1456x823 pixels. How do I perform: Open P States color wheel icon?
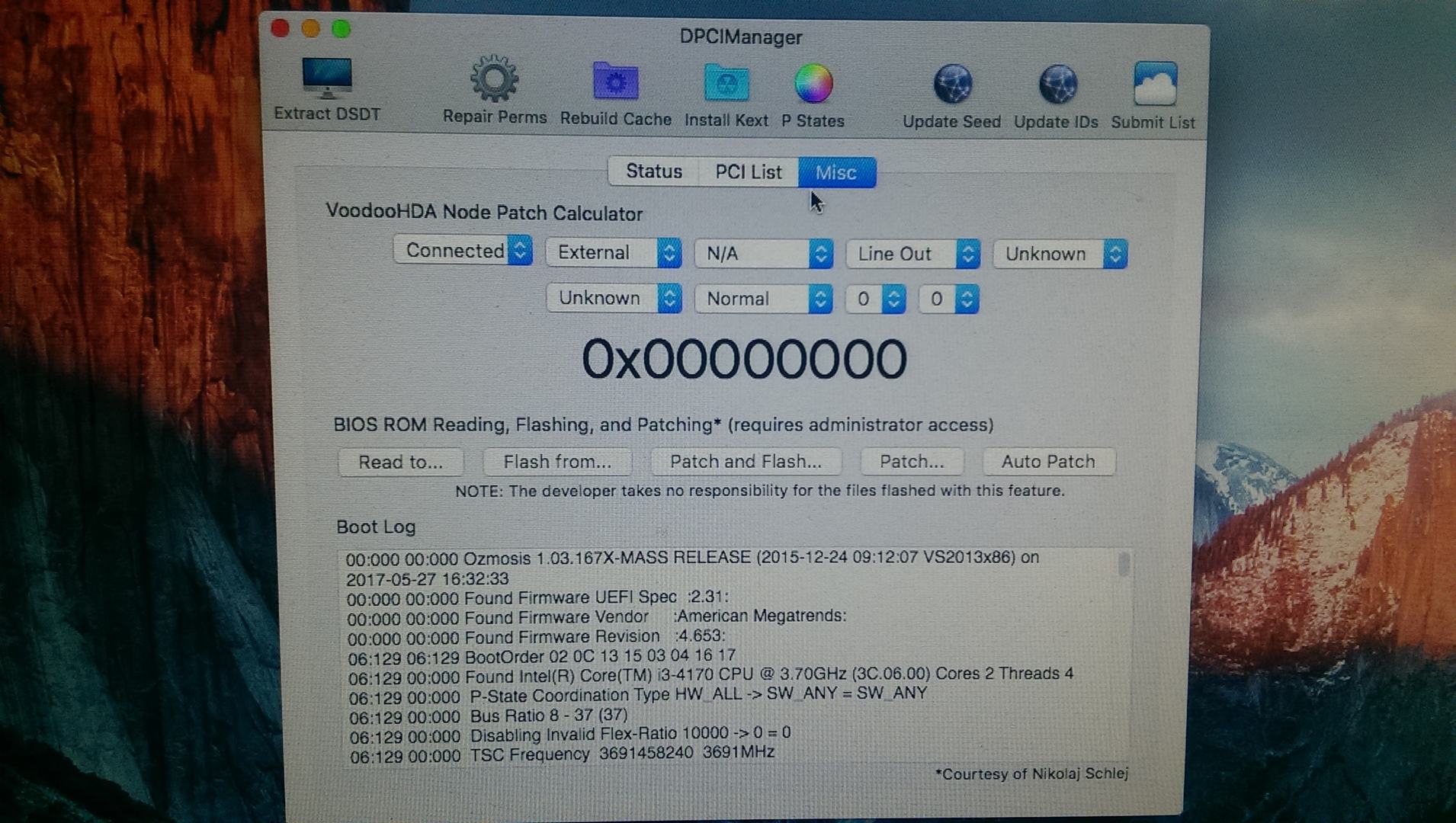813,83
